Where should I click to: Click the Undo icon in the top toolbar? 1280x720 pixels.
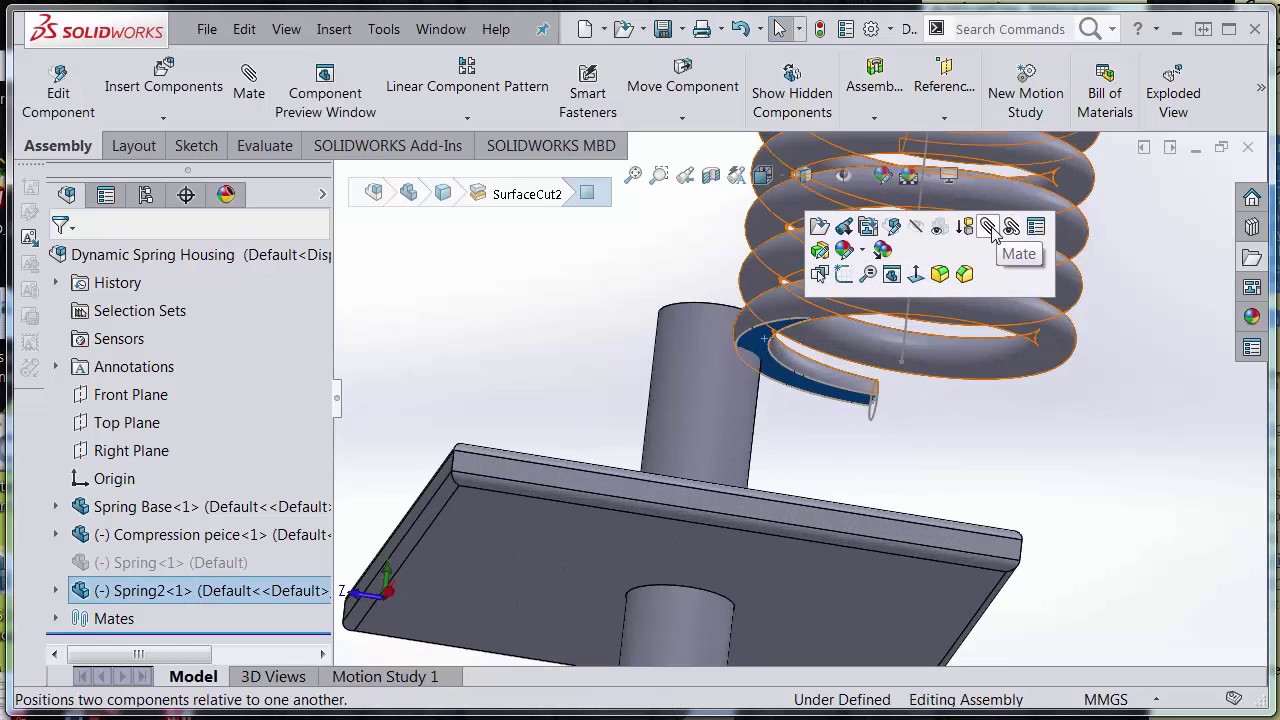(x=740, y=29)
